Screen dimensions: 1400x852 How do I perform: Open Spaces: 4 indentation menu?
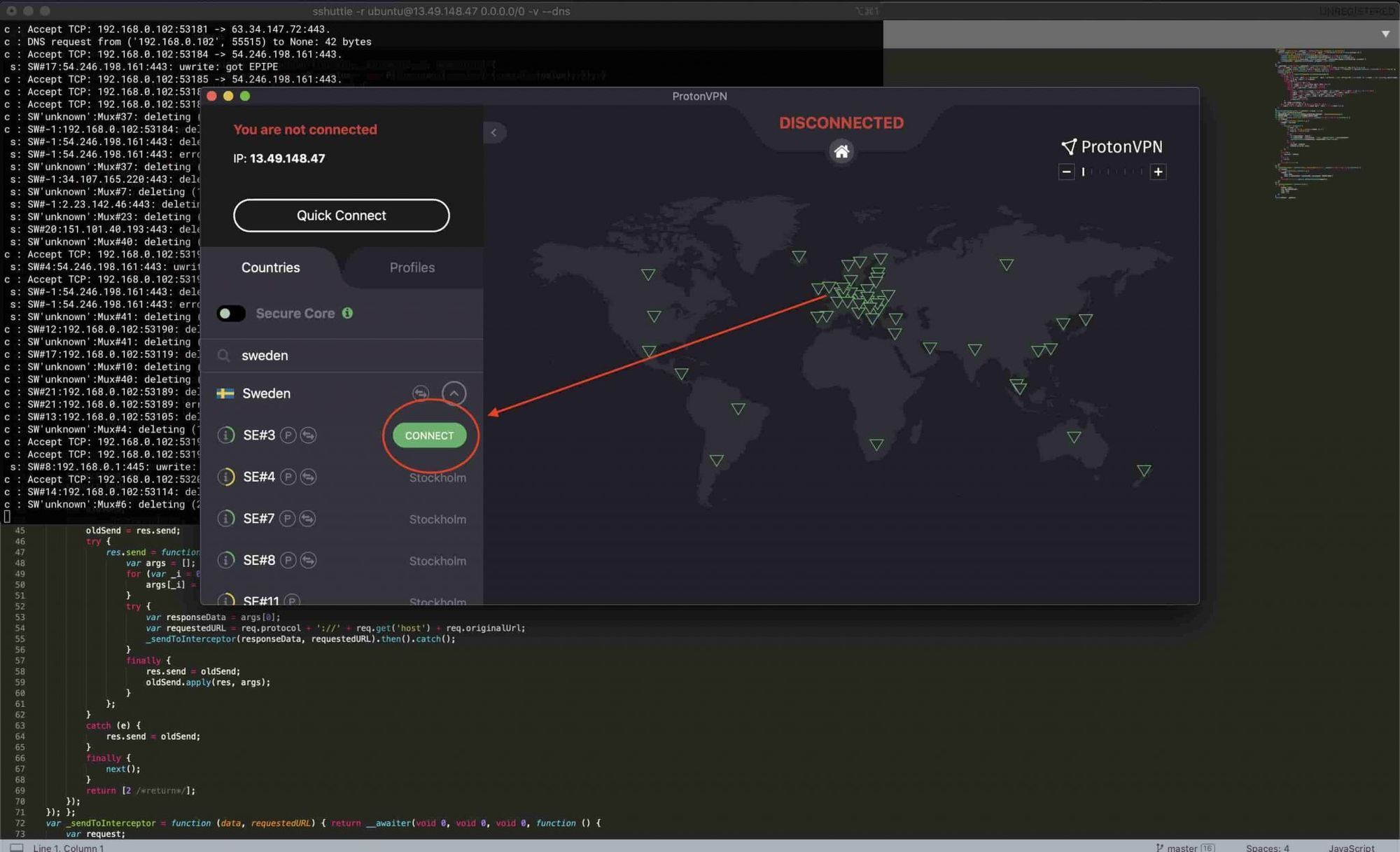pyautogui.click(x=1267, y=847)
